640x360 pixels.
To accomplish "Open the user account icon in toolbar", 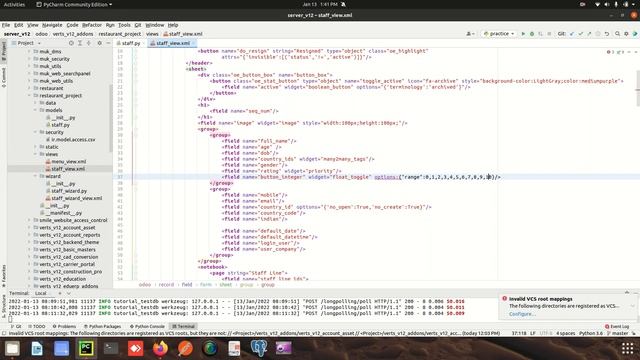I will pyautogui.click(x=470, y=34).
